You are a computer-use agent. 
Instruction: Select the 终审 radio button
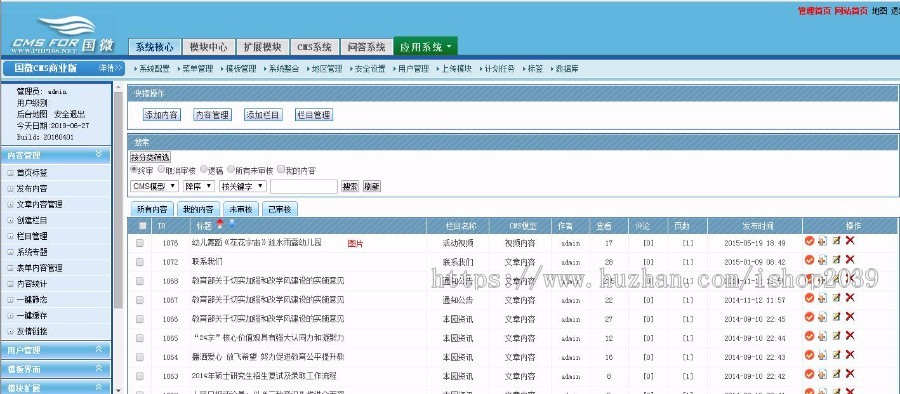[x=134, y=169]
